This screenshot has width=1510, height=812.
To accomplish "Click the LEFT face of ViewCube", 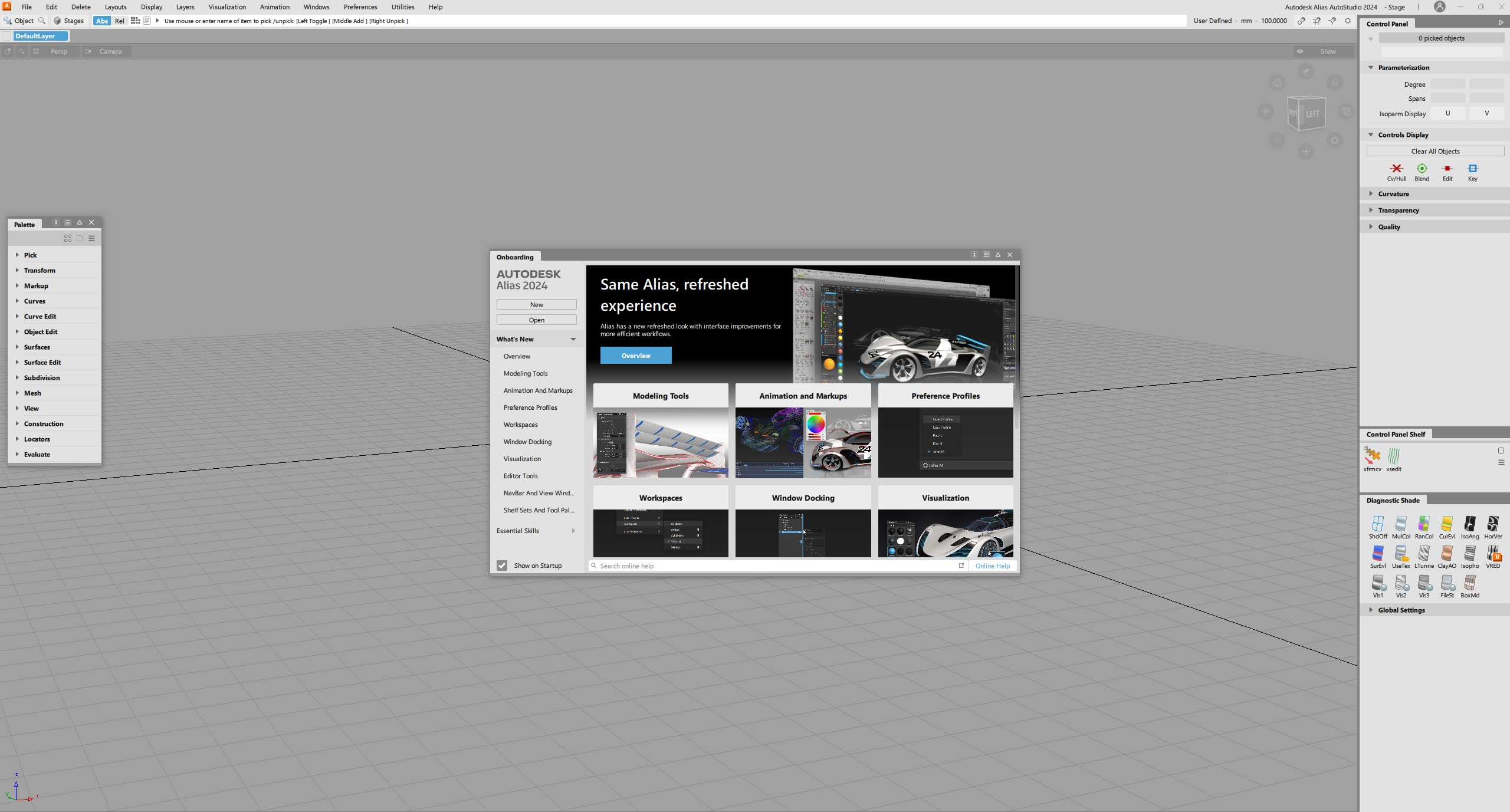I will coord(1312,114).
